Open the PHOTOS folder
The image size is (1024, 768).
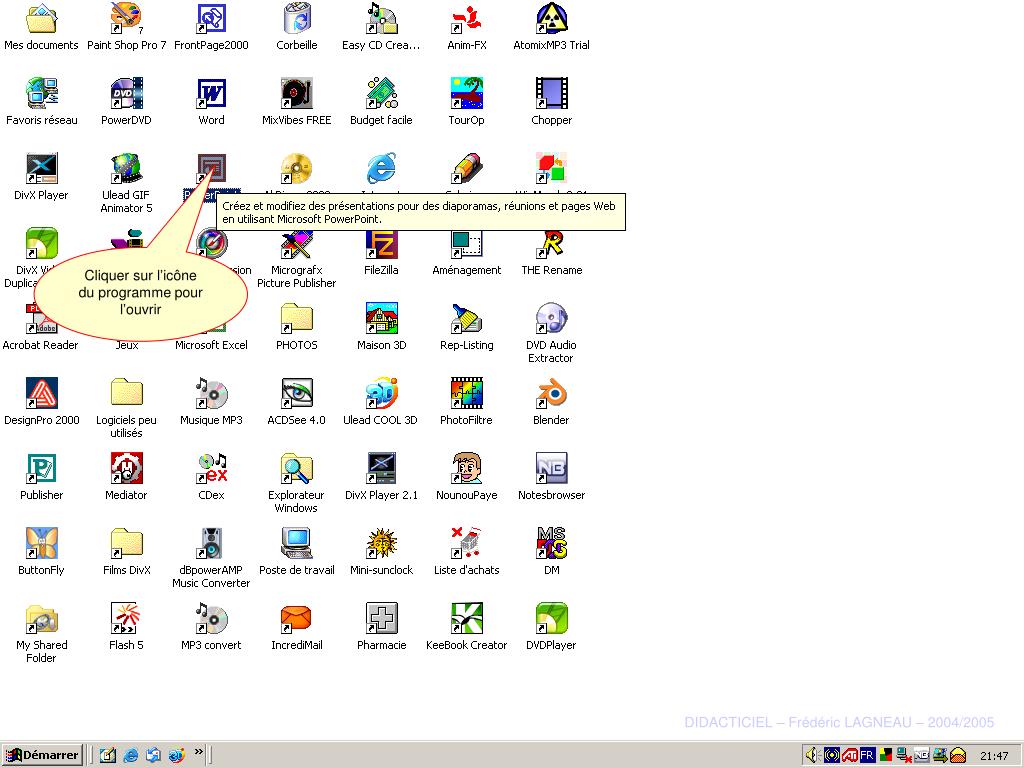[297, 319]
